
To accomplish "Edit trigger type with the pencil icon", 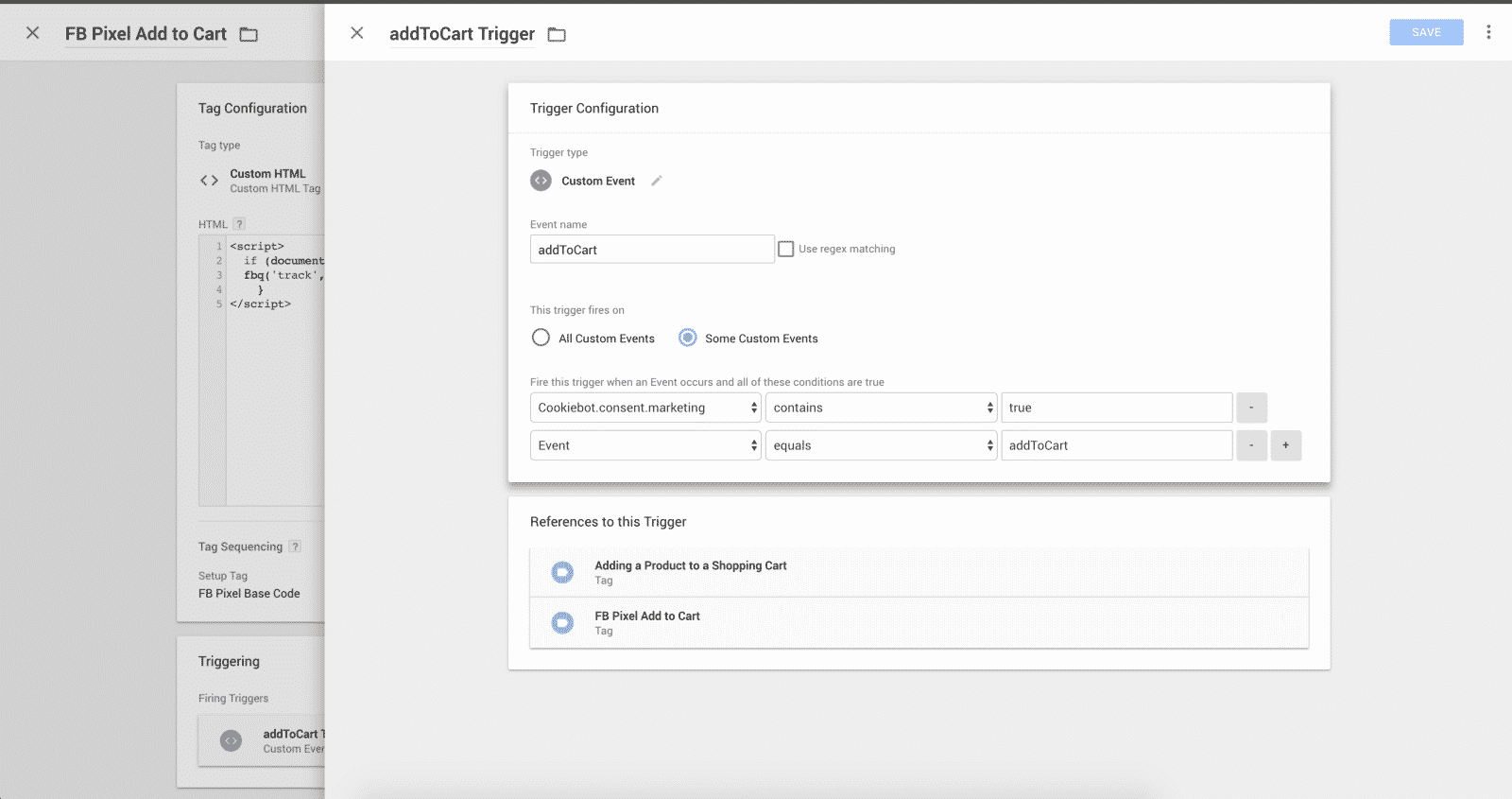I will pos(657,181).
